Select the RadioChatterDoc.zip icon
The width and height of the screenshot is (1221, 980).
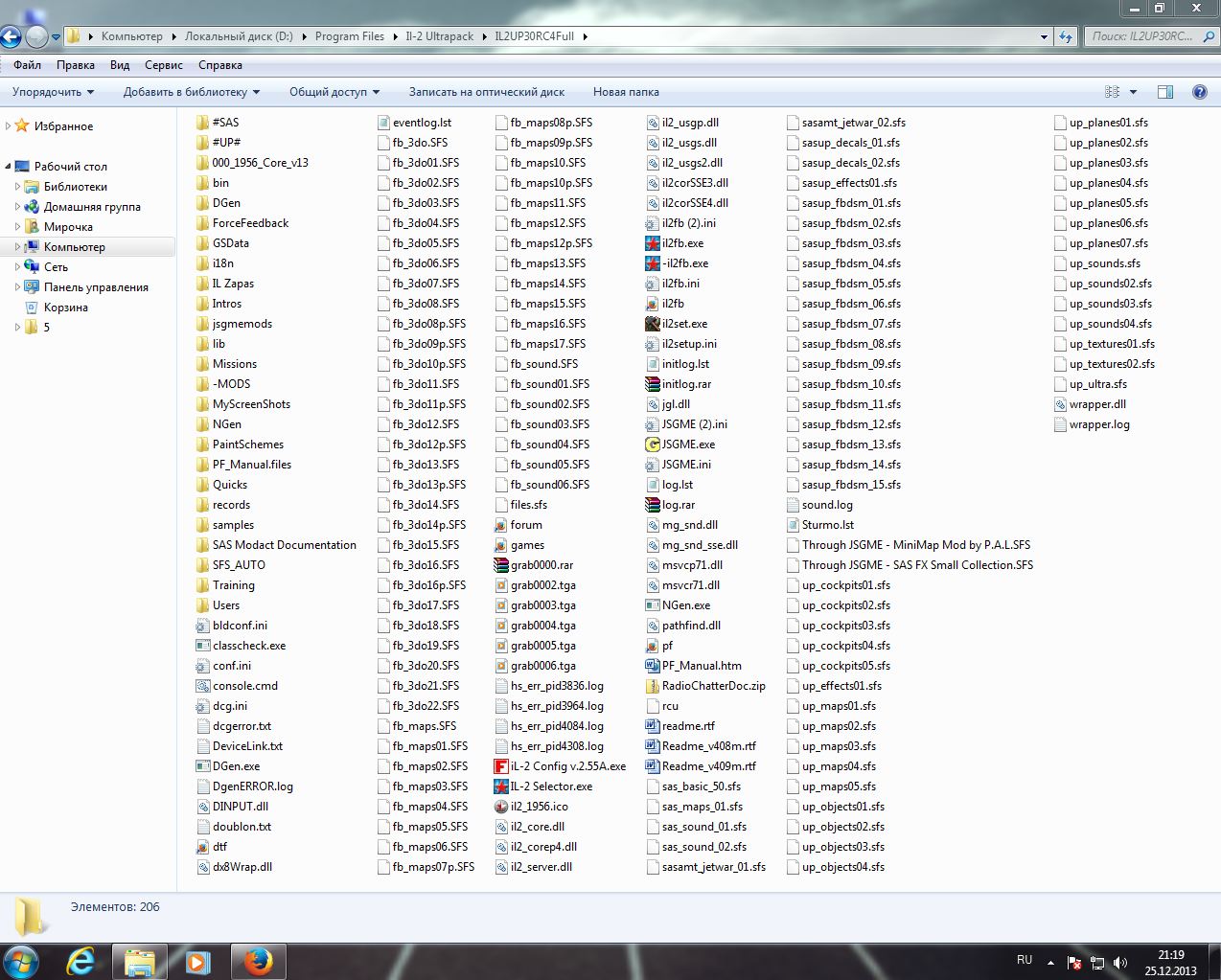click(x=653, y=686)
